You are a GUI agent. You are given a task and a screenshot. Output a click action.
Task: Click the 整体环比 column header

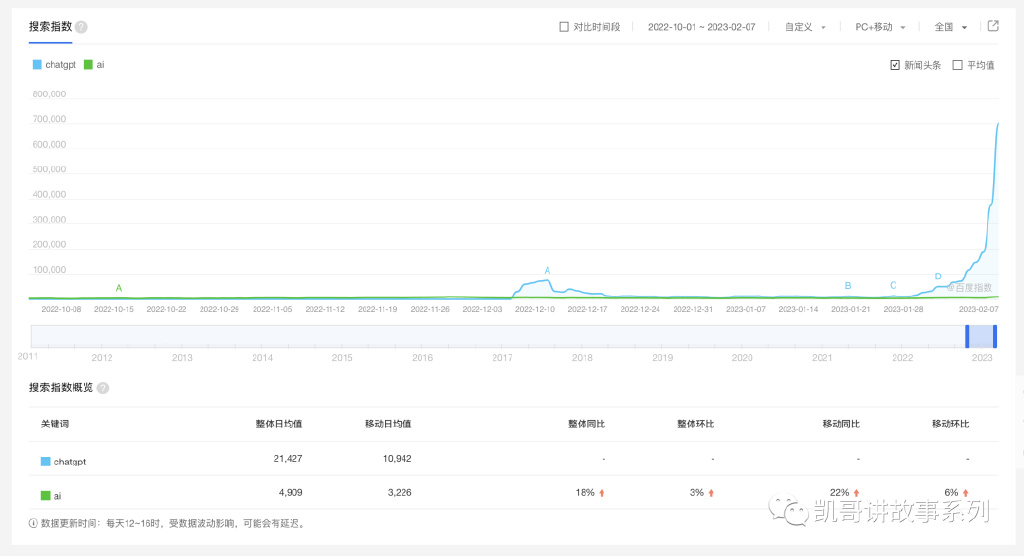click(696, 424)
